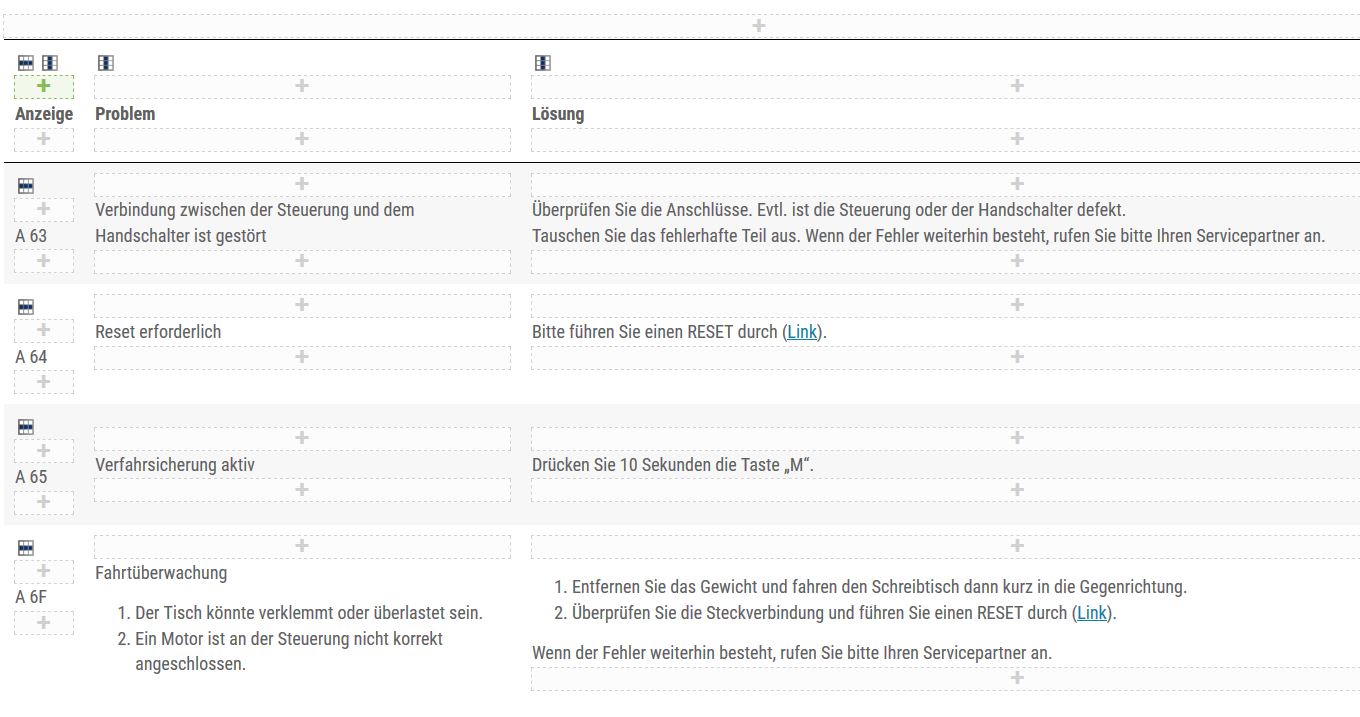This screenshot has width=1360, height=717.
Task: Click the plus placeholder below the A 6F solution text
Action: pyautogui.click(x=1017, y=678)
